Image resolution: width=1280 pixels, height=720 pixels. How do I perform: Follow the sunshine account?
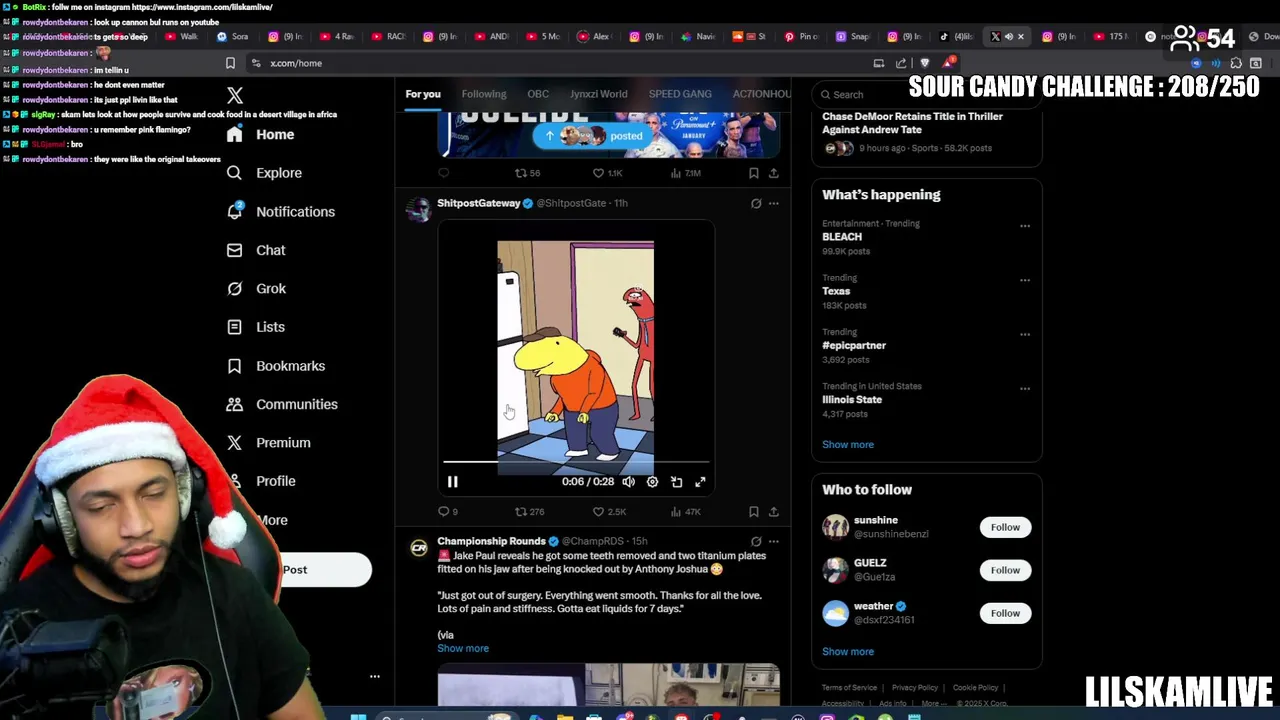click(1005, 527)
